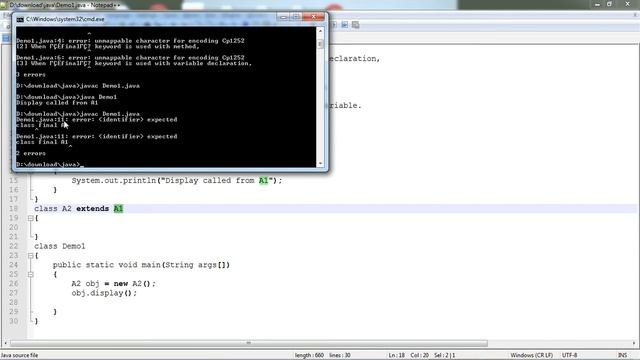Click the 'class Demo1' code line
This screenshot has width=640, height=360.
tap(60, 246)
